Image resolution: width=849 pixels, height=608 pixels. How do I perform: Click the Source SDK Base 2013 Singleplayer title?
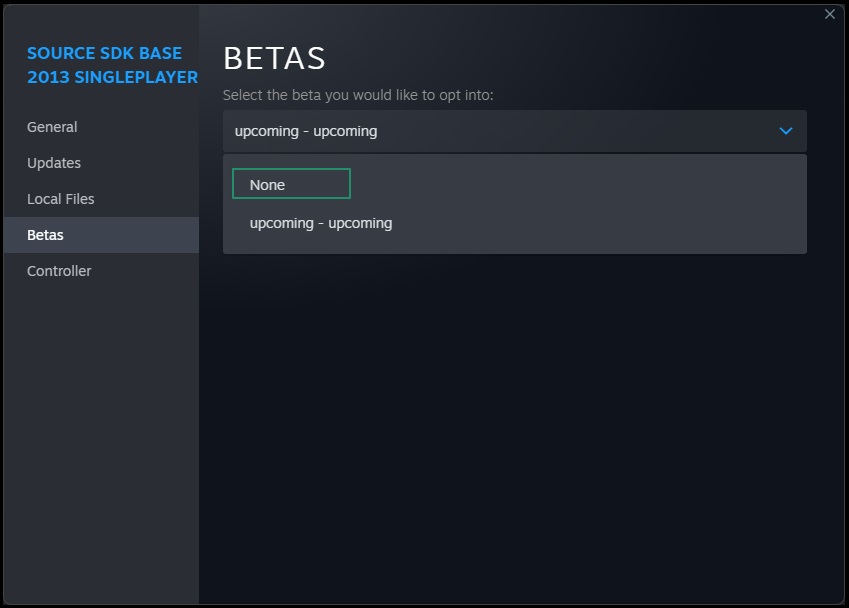point(112,65)
